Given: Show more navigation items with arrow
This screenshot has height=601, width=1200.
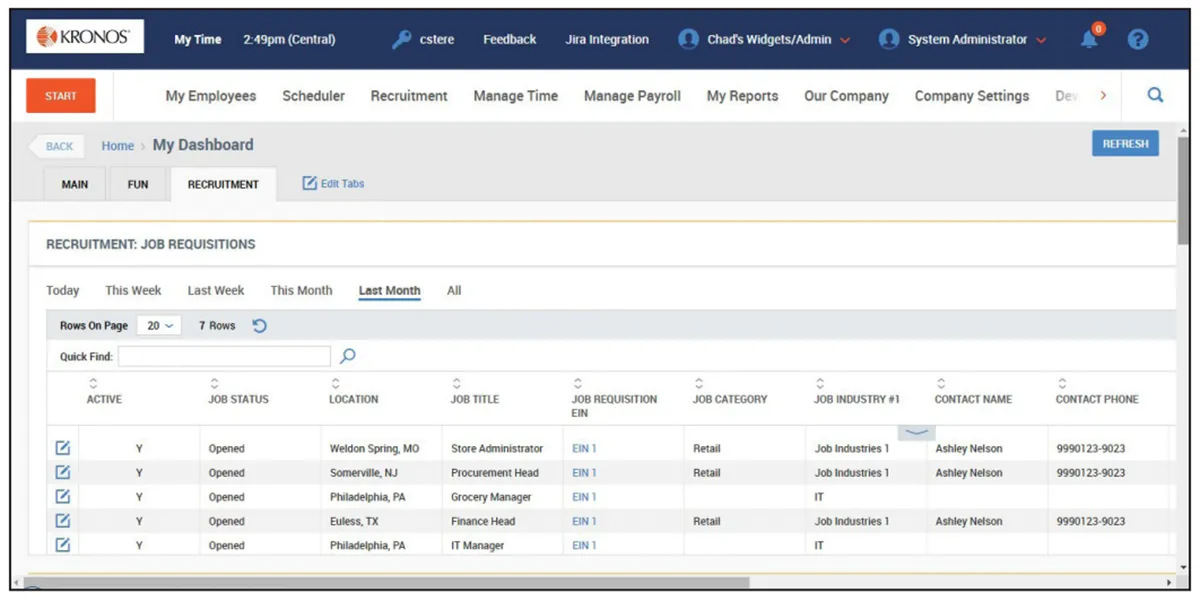Looking at the screenshot, I should 1103,96.
